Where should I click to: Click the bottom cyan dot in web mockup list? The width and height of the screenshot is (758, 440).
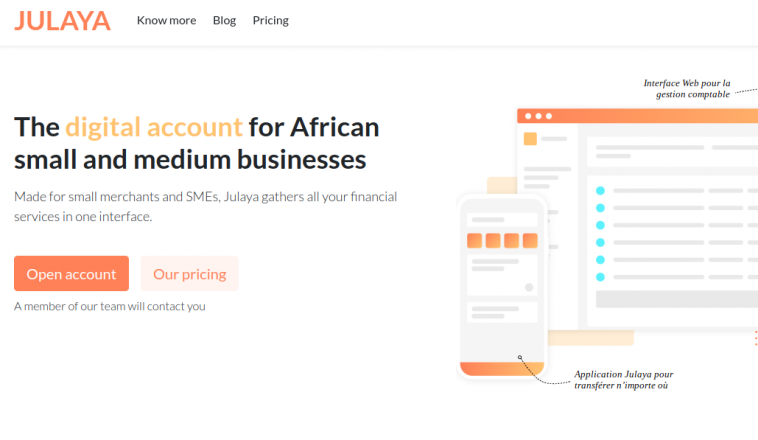600,276
